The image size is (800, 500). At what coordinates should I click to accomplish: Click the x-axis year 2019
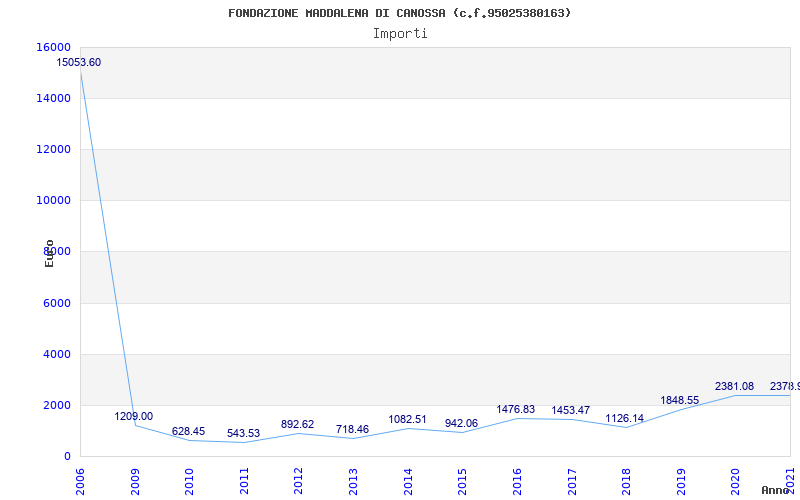[x=681, y=481]
